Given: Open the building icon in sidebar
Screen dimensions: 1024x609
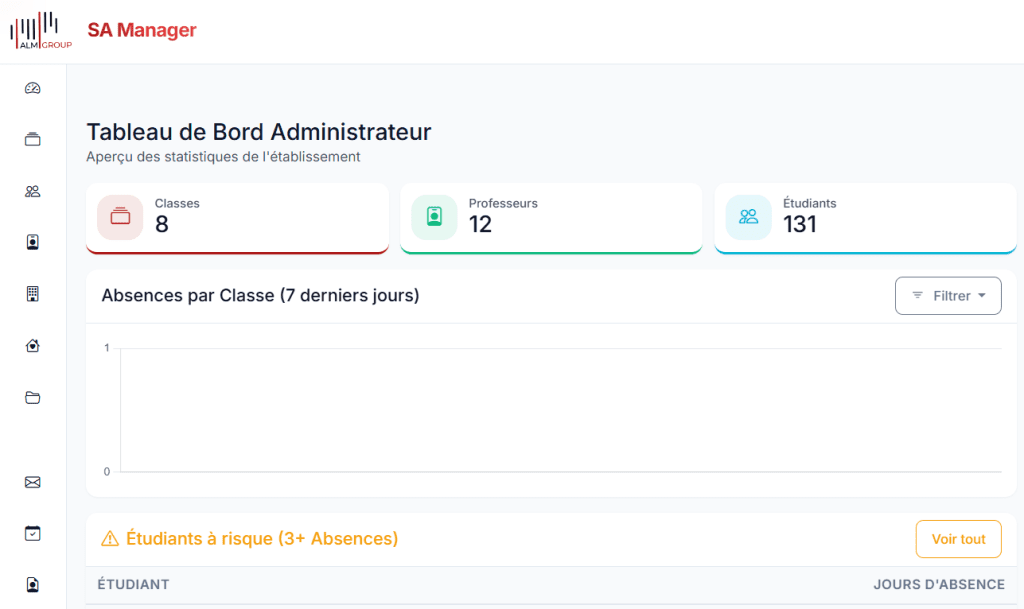Looking at the screenshot, I should click(x=33, y=294).
